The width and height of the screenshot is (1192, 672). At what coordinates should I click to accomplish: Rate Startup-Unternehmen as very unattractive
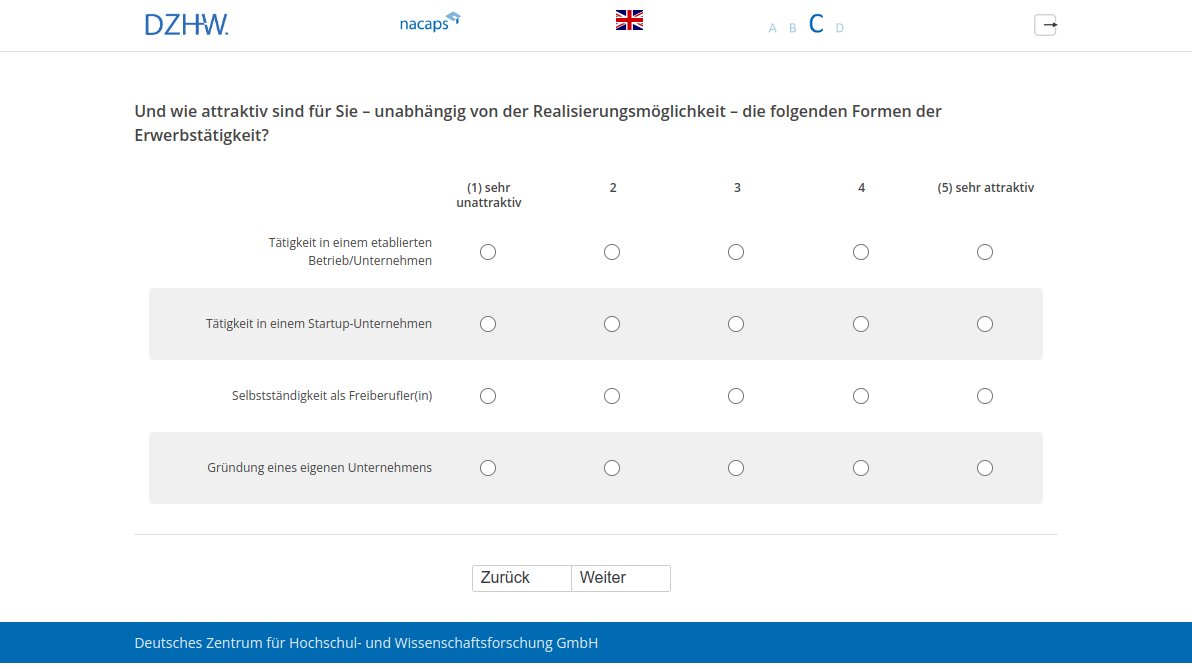pyautogui.click(x=488, y=324)
